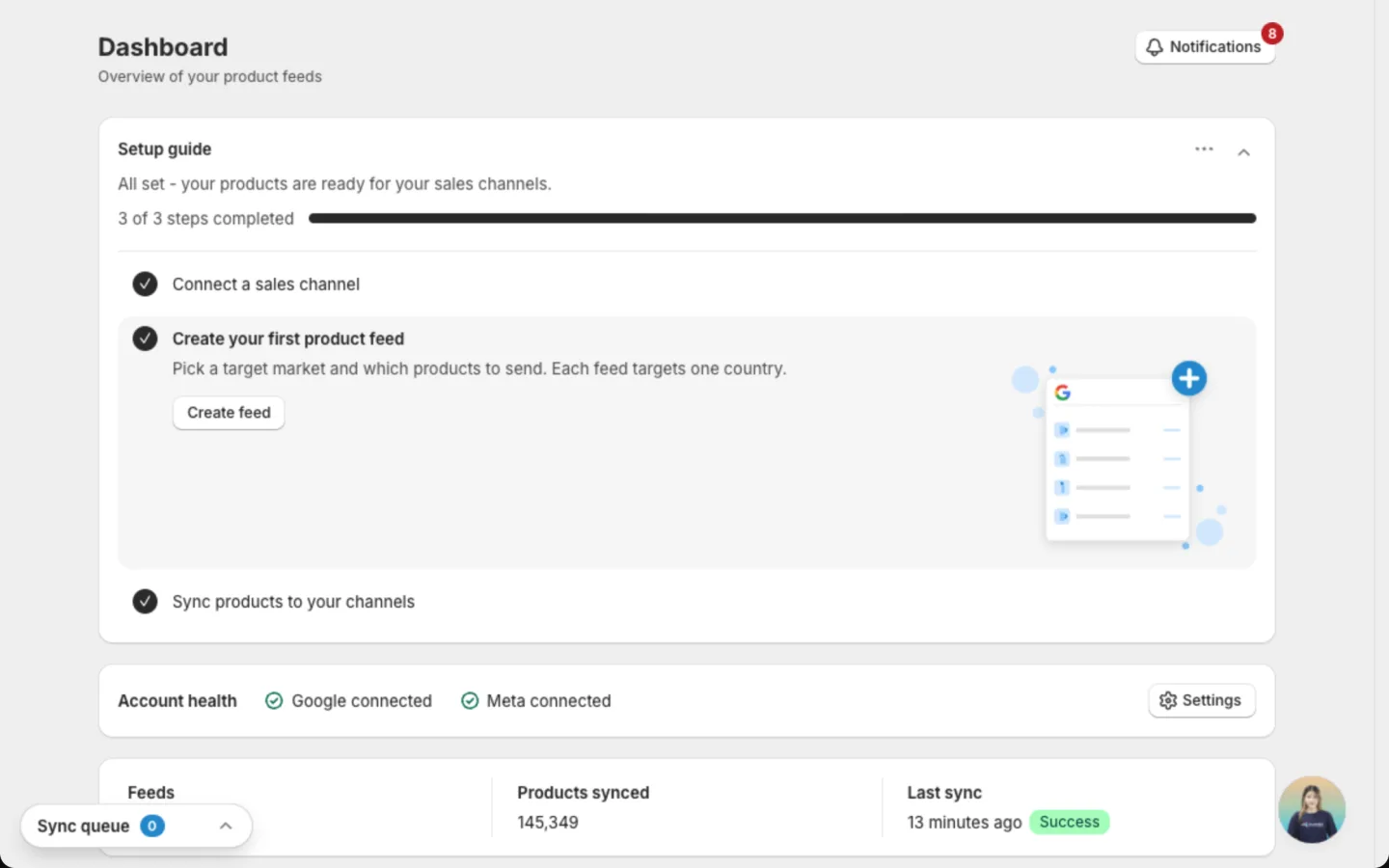Click the Last sync label
The width and height of the screenshot is (1389, 868).
(x=944, y=793)
